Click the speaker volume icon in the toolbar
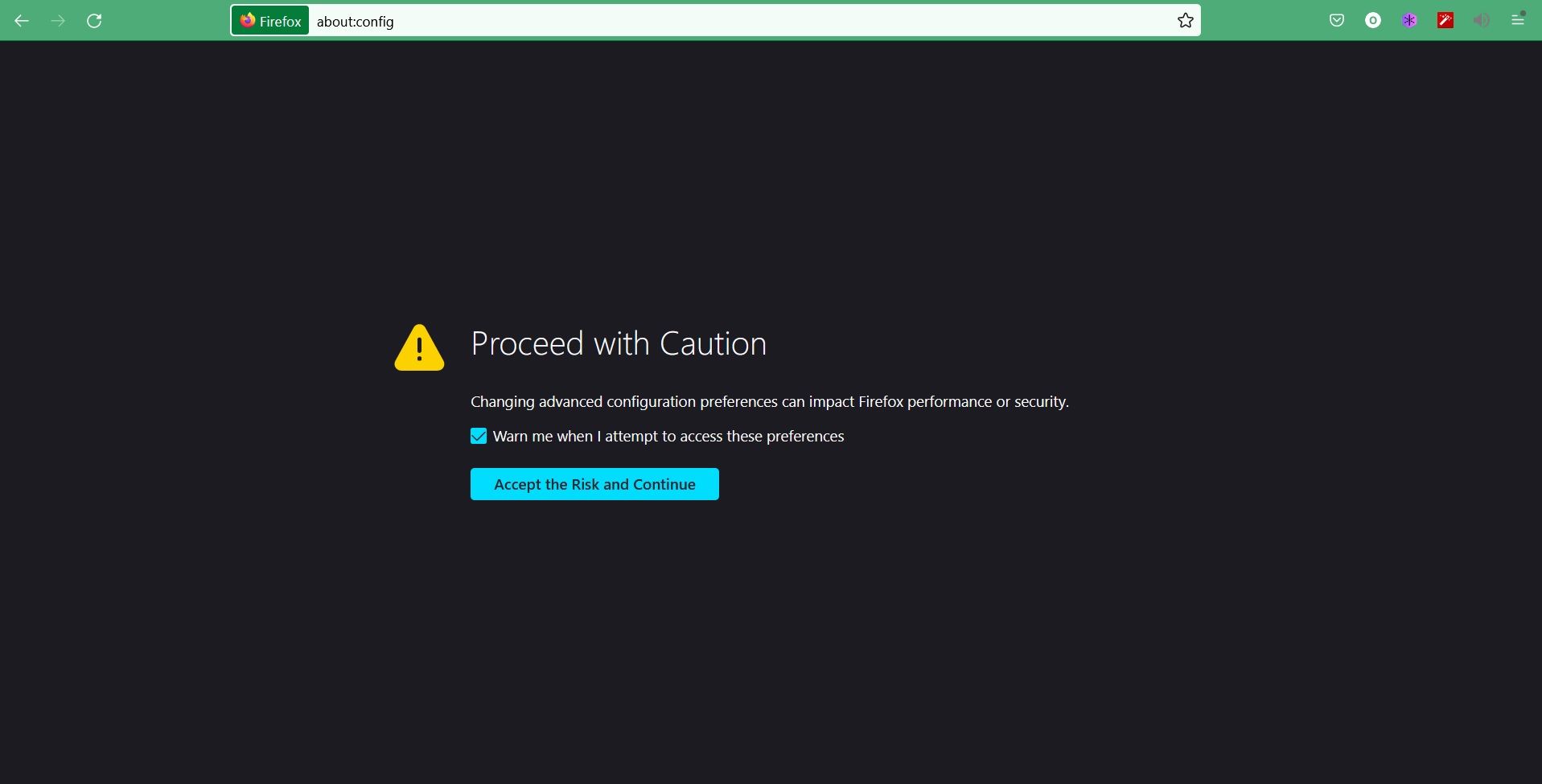This screenshot has height=784, width=1542. click(x=1482, y=20)
